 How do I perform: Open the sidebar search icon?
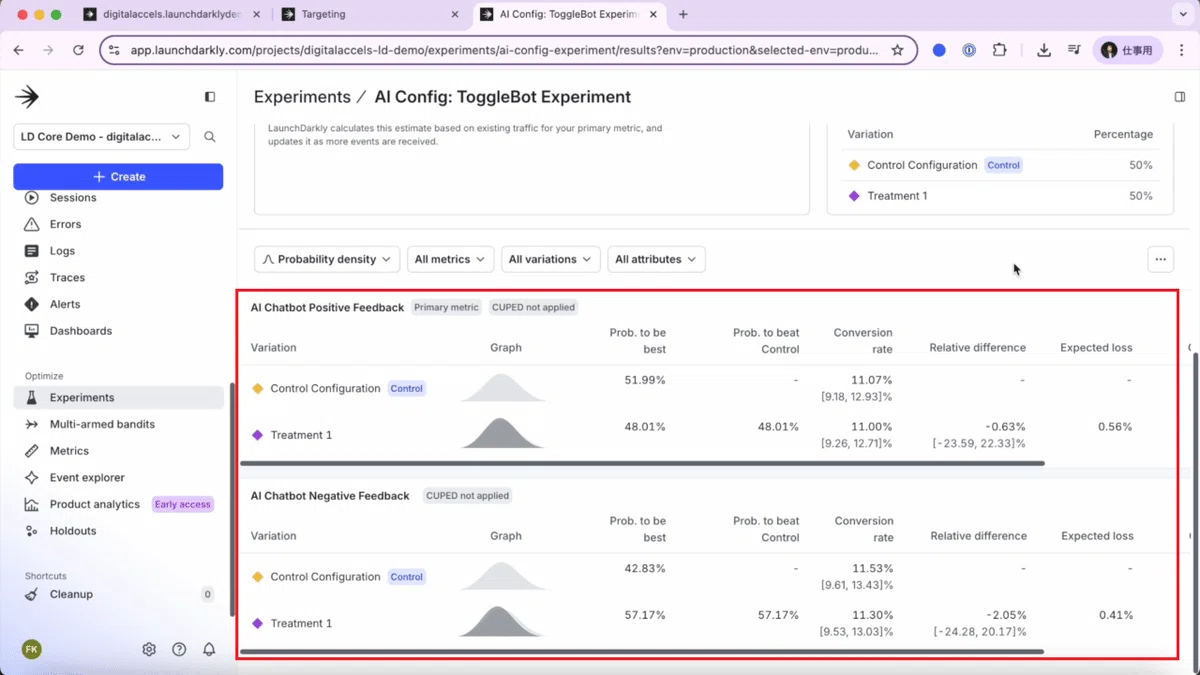(x=210, y=137)
